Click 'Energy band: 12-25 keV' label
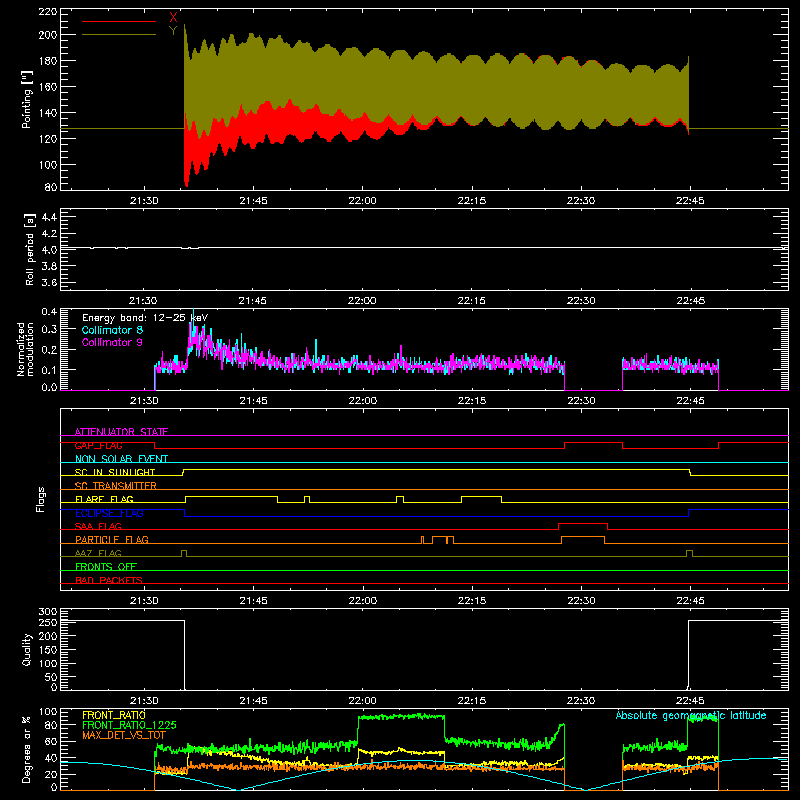This screenshot has height=800, width=800. (145, 318)
